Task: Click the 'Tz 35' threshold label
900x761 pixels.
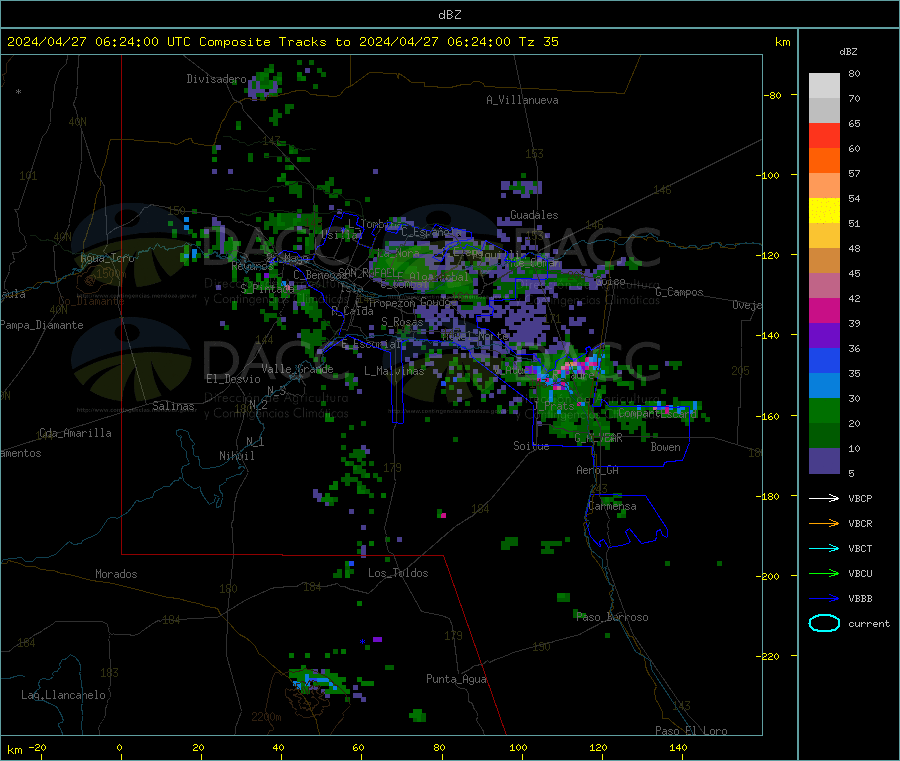Action: click(538, 42)
